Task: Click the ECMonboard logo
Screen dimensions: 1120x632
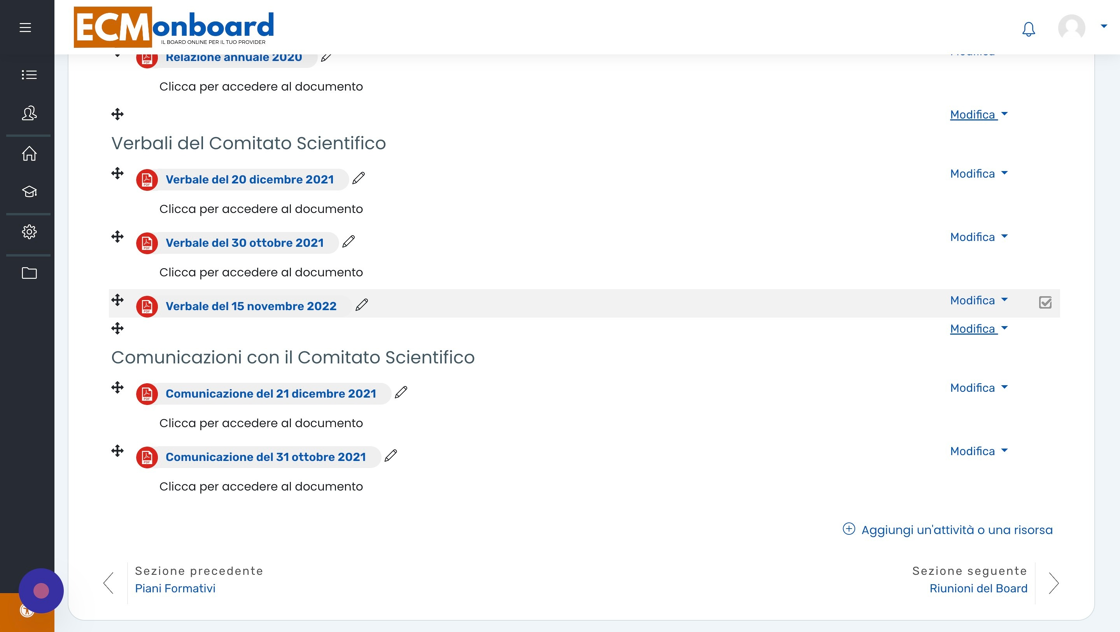Action: (x=174, y=27)
